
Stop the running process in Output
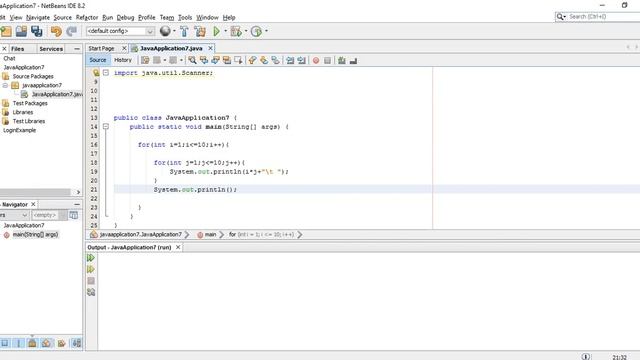(91, 281)
